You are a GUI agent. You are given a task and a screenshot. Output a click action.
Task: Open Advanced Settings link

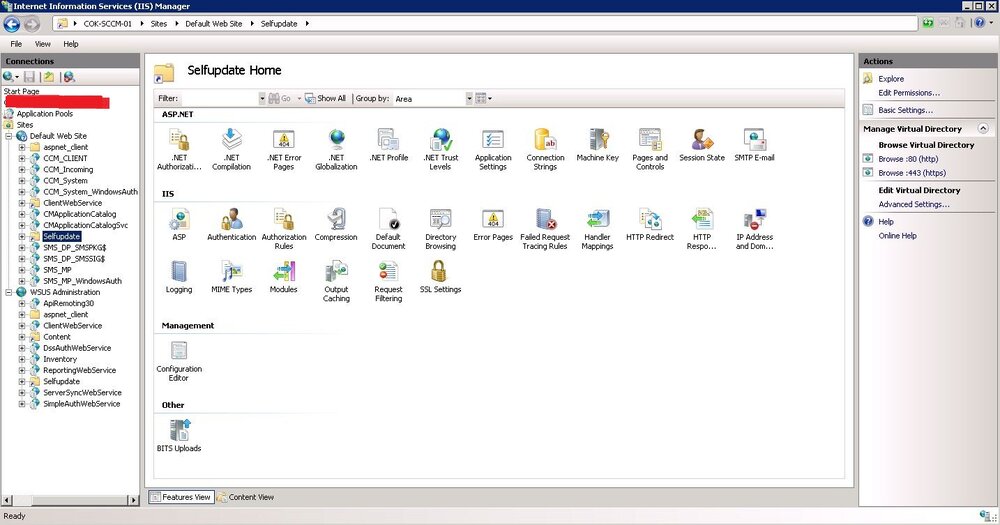914,204
